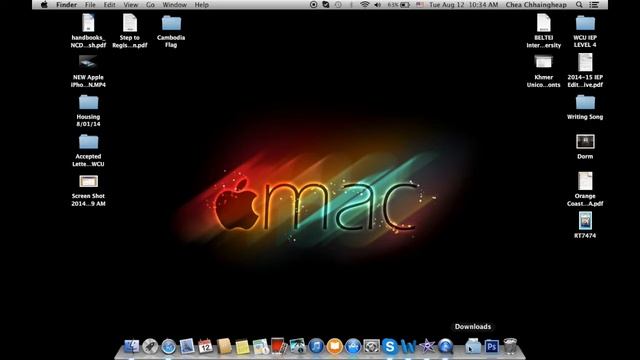The height and width of the screenshot is (360, 640).
Task: Open the Window menu
Action: [x=174, y=4]
